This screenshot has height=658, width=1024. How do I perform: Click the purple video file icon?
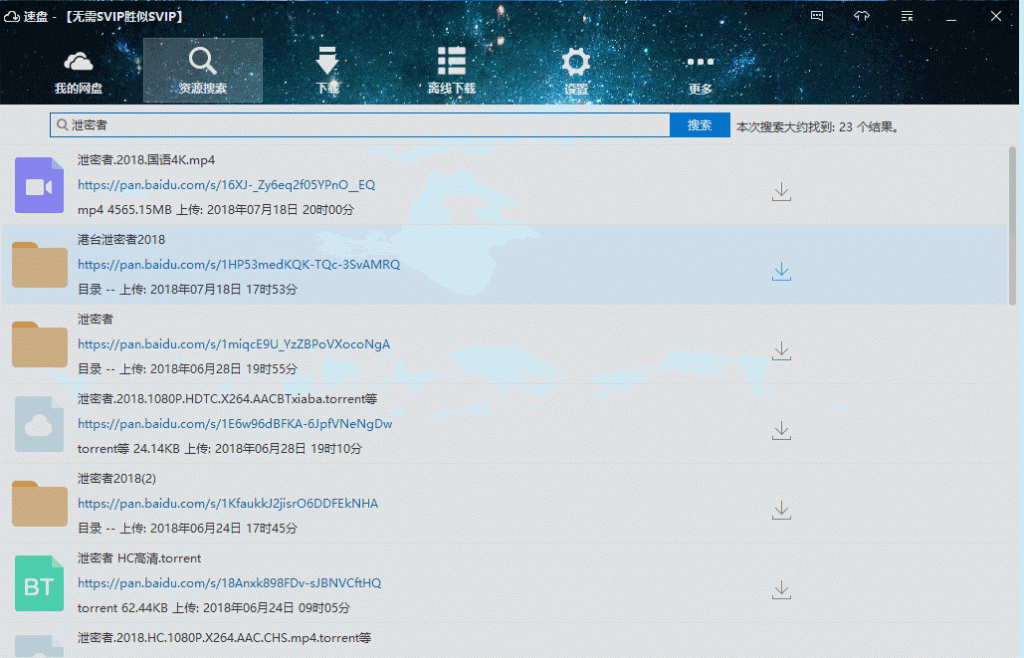point(39,185)
